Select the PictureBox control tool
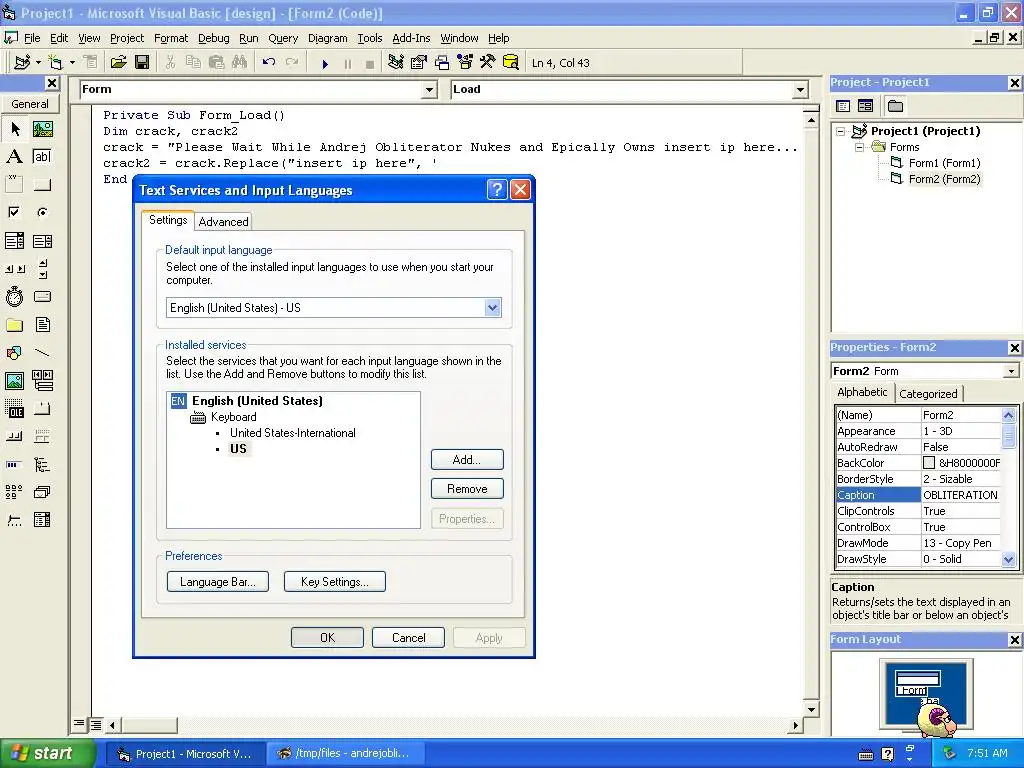 tap(42, 129)
